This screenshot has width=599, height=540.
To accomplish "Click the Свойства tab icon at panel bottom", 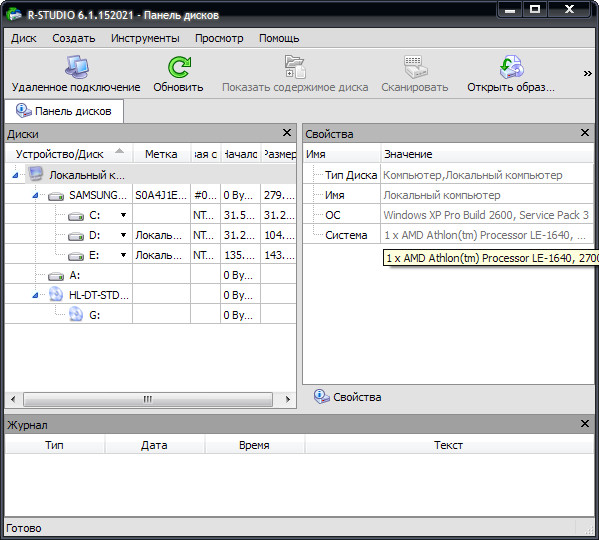I will click(322, 396).
